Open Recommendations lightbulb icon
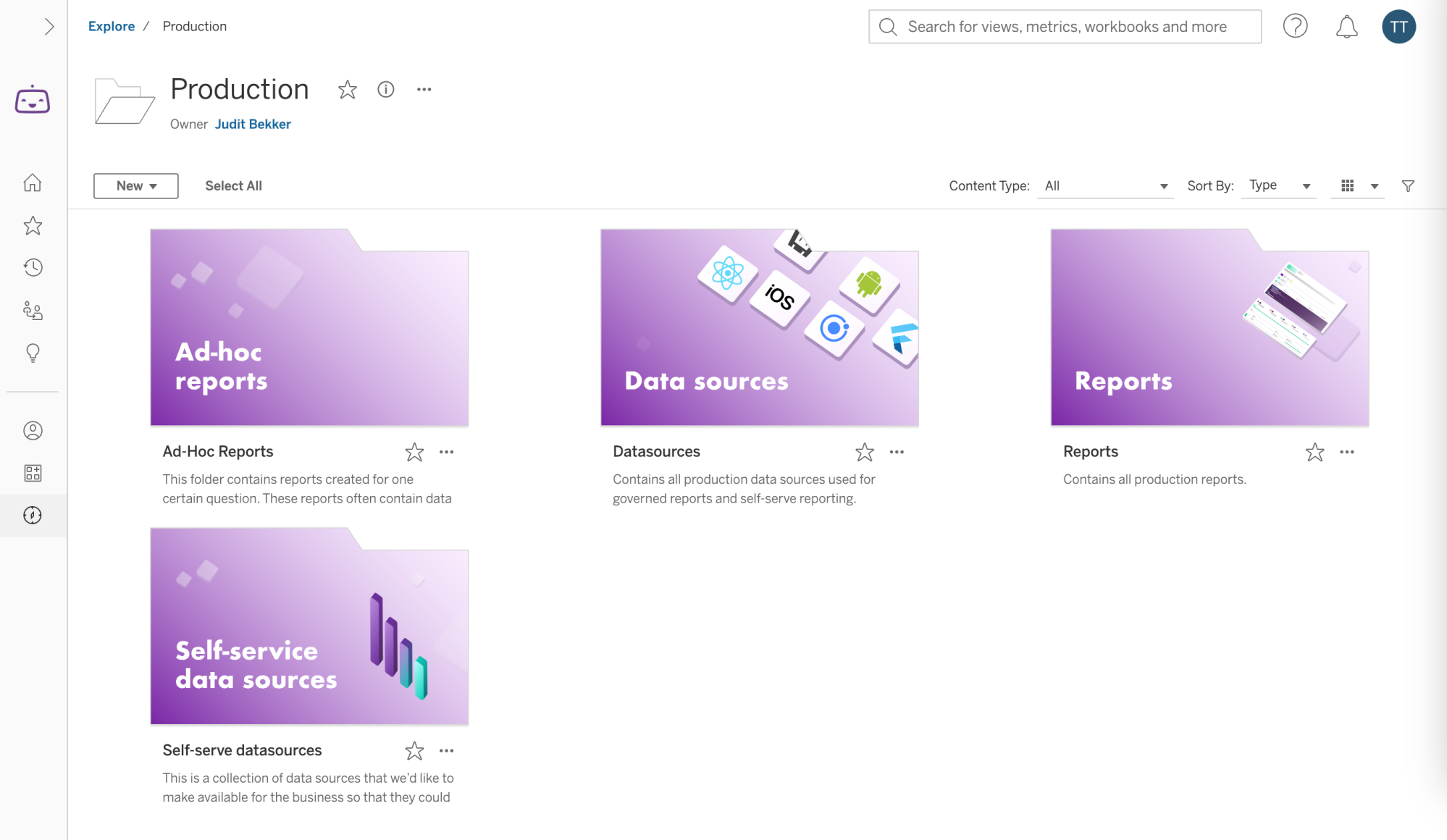Viewport: 1447px width, 840px height. click(x=33, y=353)
